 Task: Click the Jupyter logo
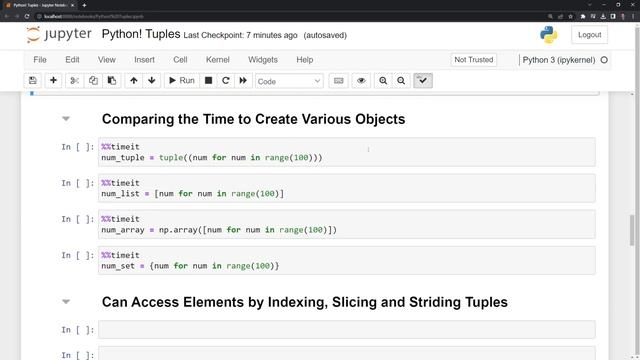click(x=59, y=34)
